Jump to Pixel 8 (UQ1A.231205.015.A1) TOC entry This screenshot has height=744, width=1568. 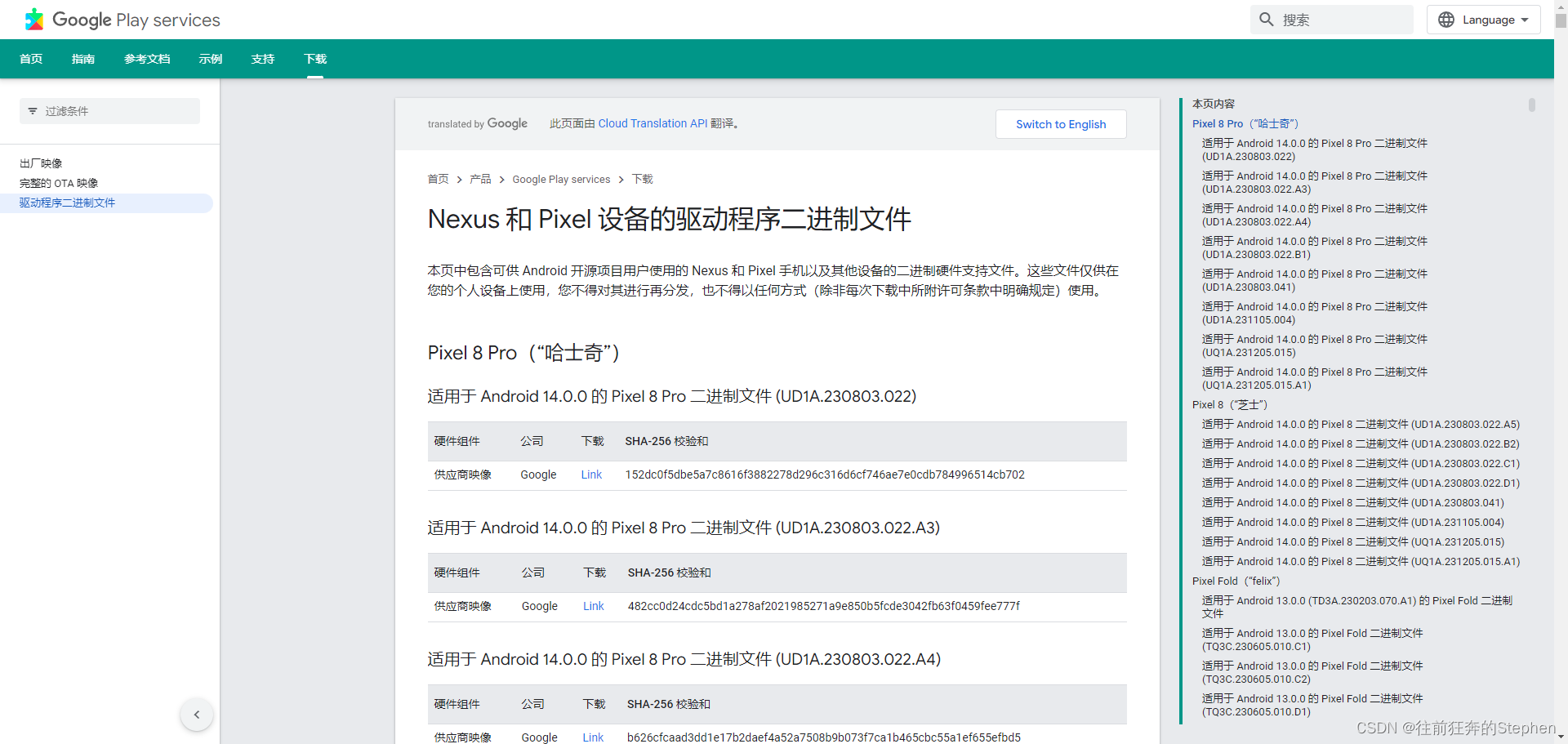pos(1361,562)
